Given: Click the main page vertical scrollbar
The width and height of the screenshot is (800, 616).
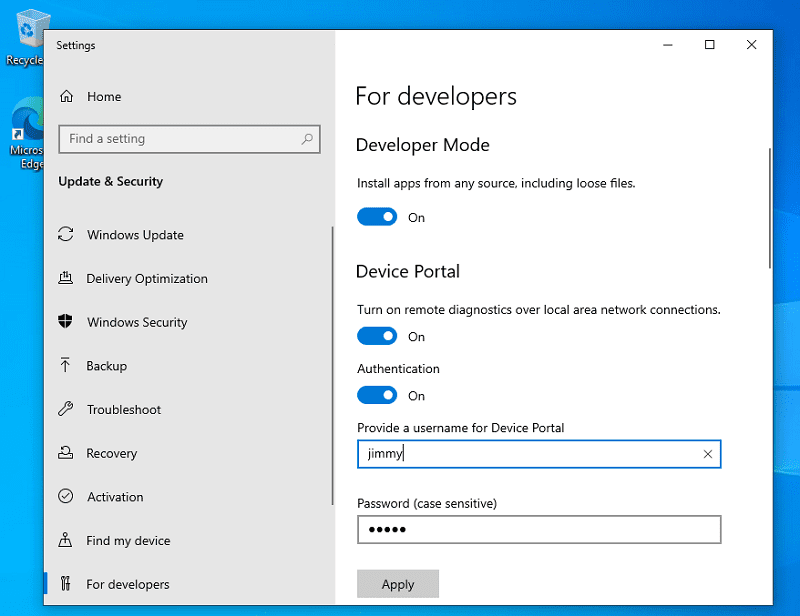Looking at the screenshot, I should coord(769,208).
